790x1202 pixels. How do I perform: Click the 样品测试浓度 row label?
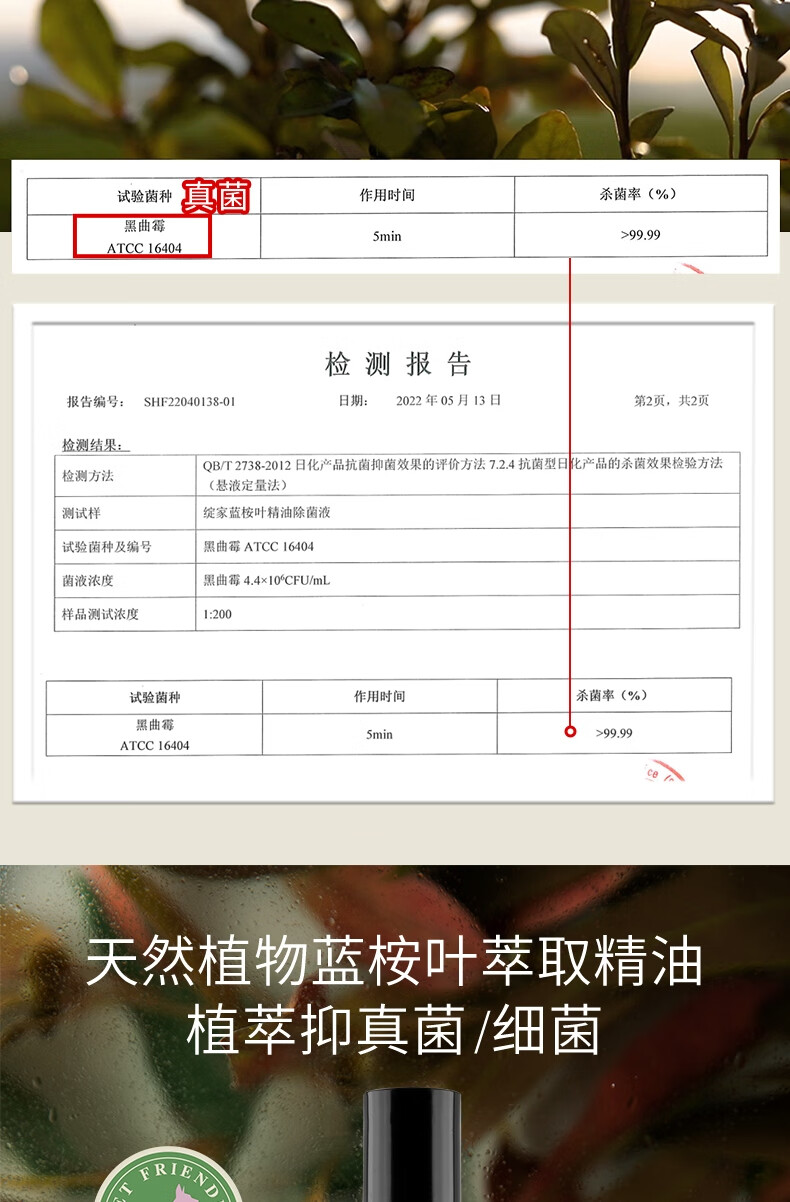tap(100, 614)
